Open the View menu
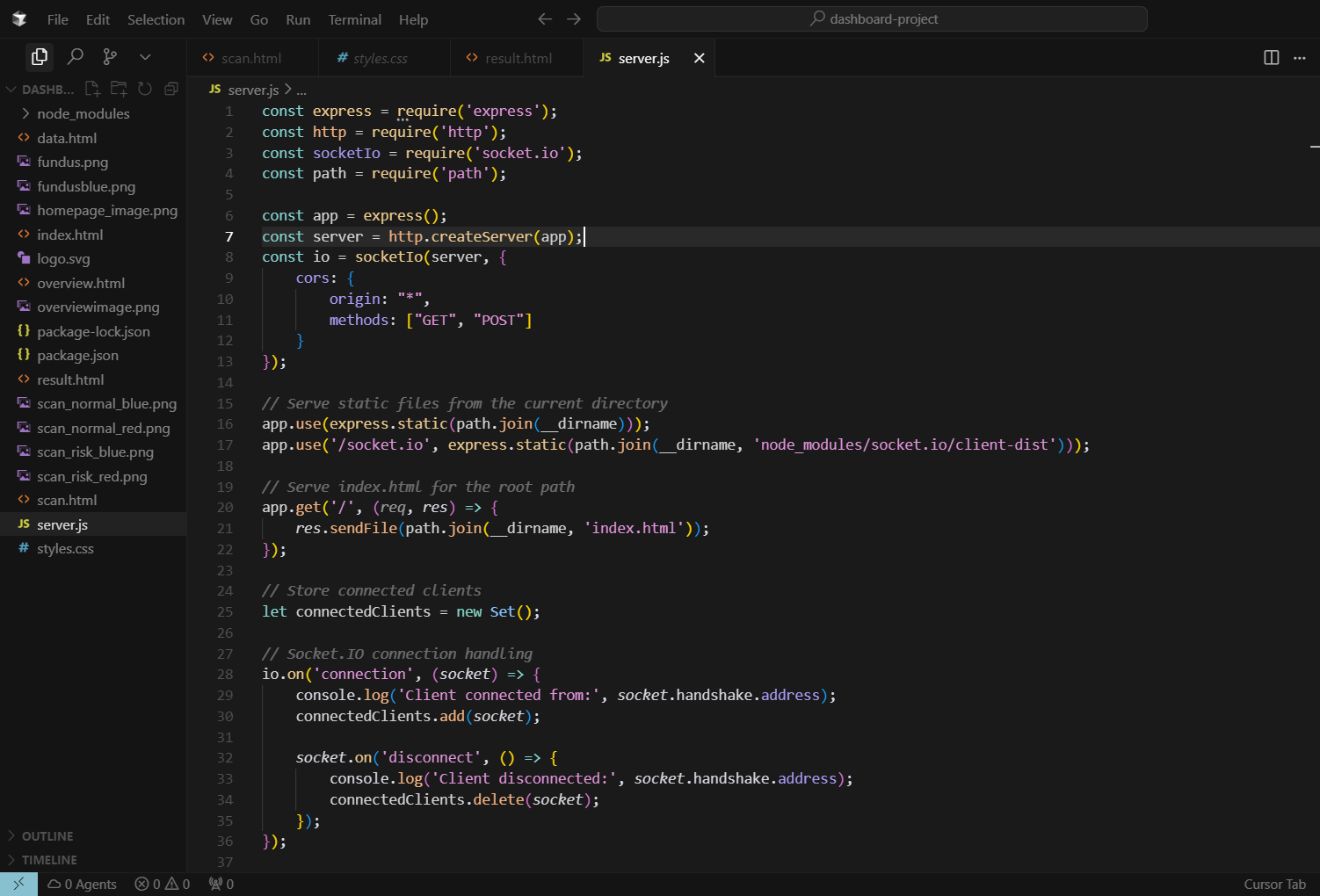 (217, 19)
